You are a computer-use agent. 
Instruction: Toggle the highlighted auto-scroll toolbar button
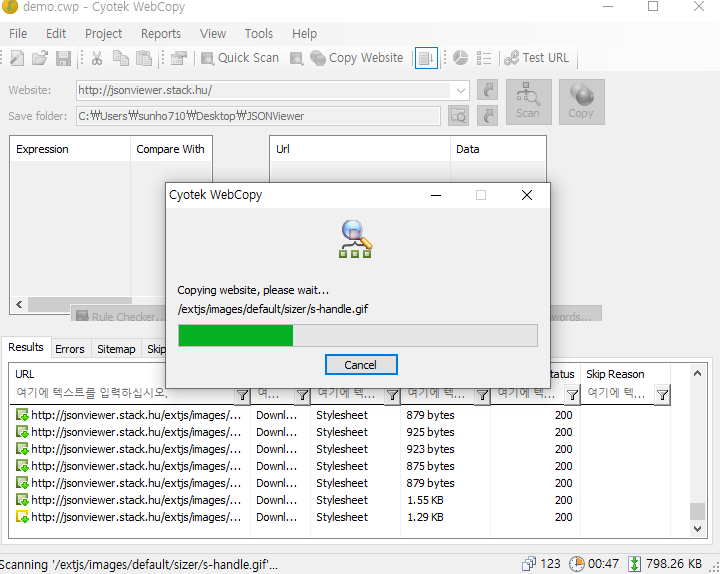[426, 58]
